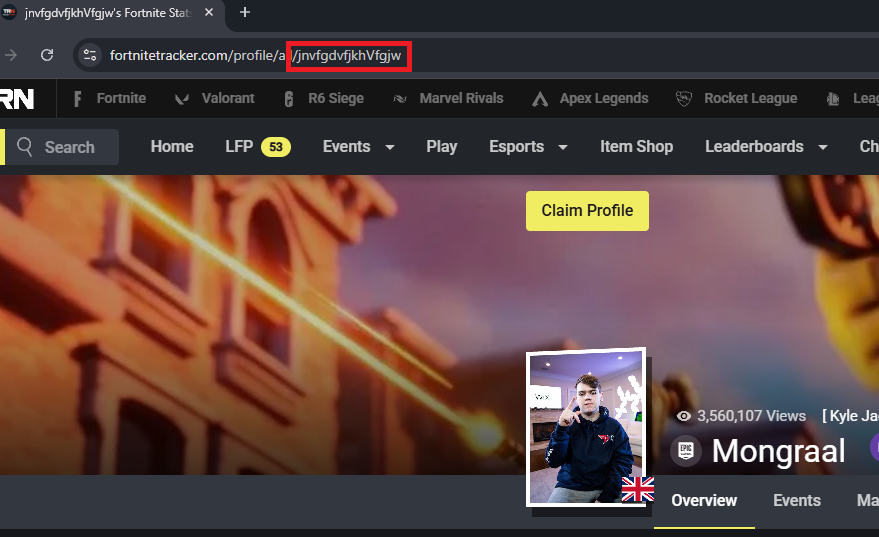Switch to the Overview tab
The image size is (879, 537).
click(x=704, y=501)
